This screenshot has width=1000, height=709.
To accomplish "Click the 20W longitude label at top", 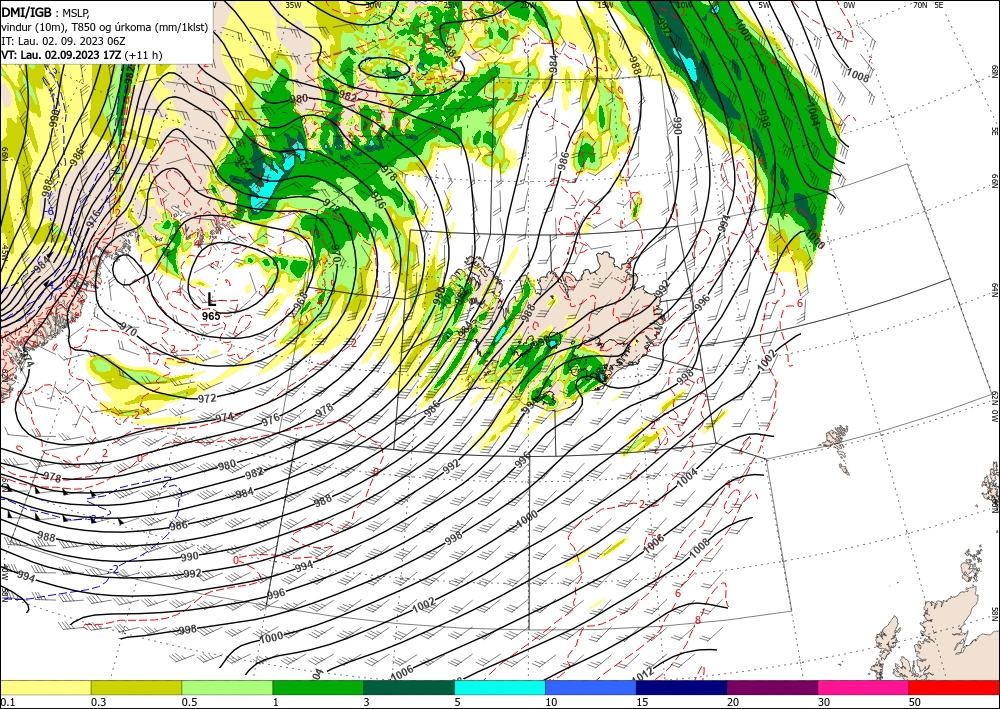I will [x=527, y=4].
